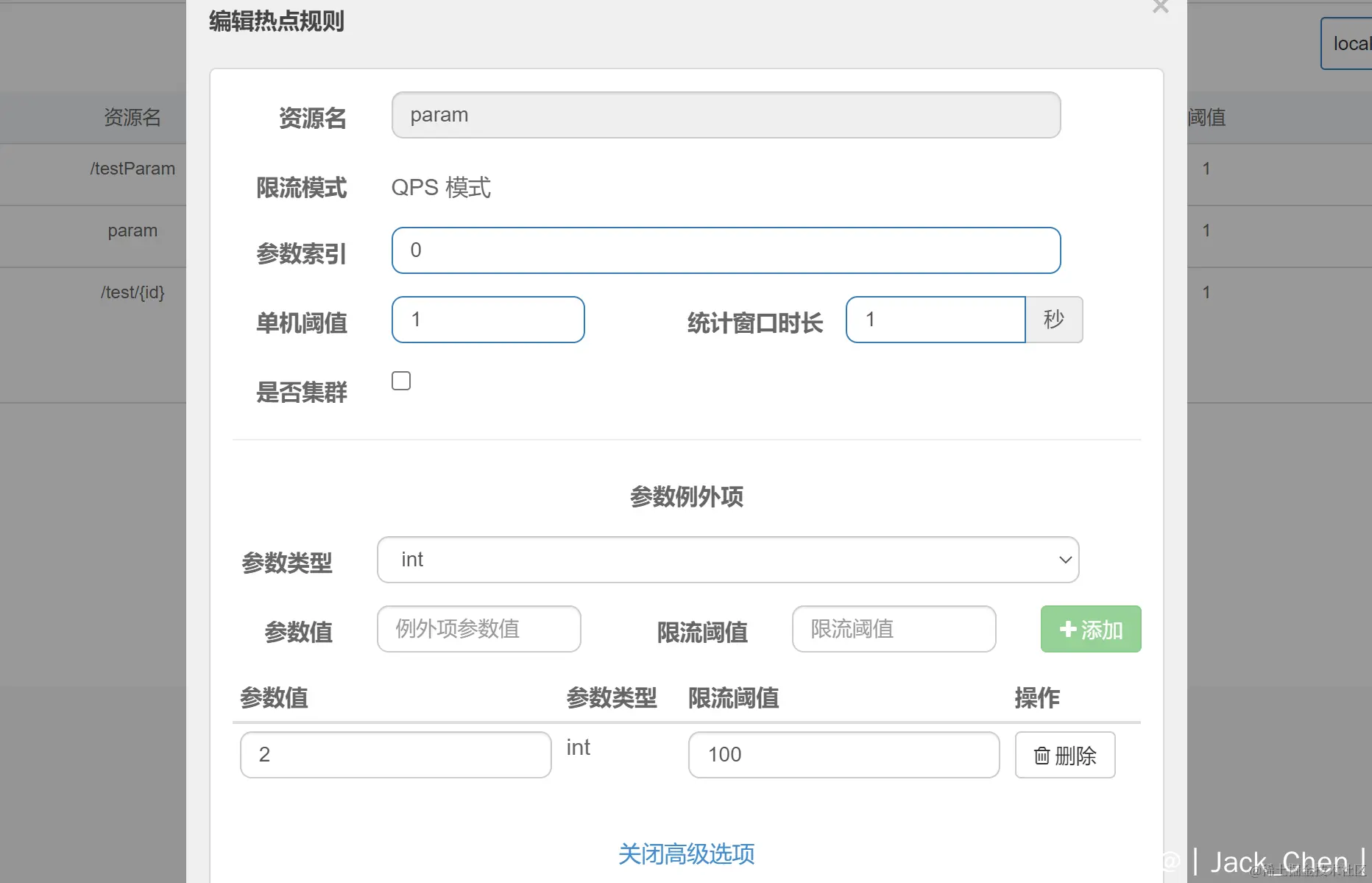Select the /testParam resource row
This screenshot has width=1372, height=883.
pos(132,169)
